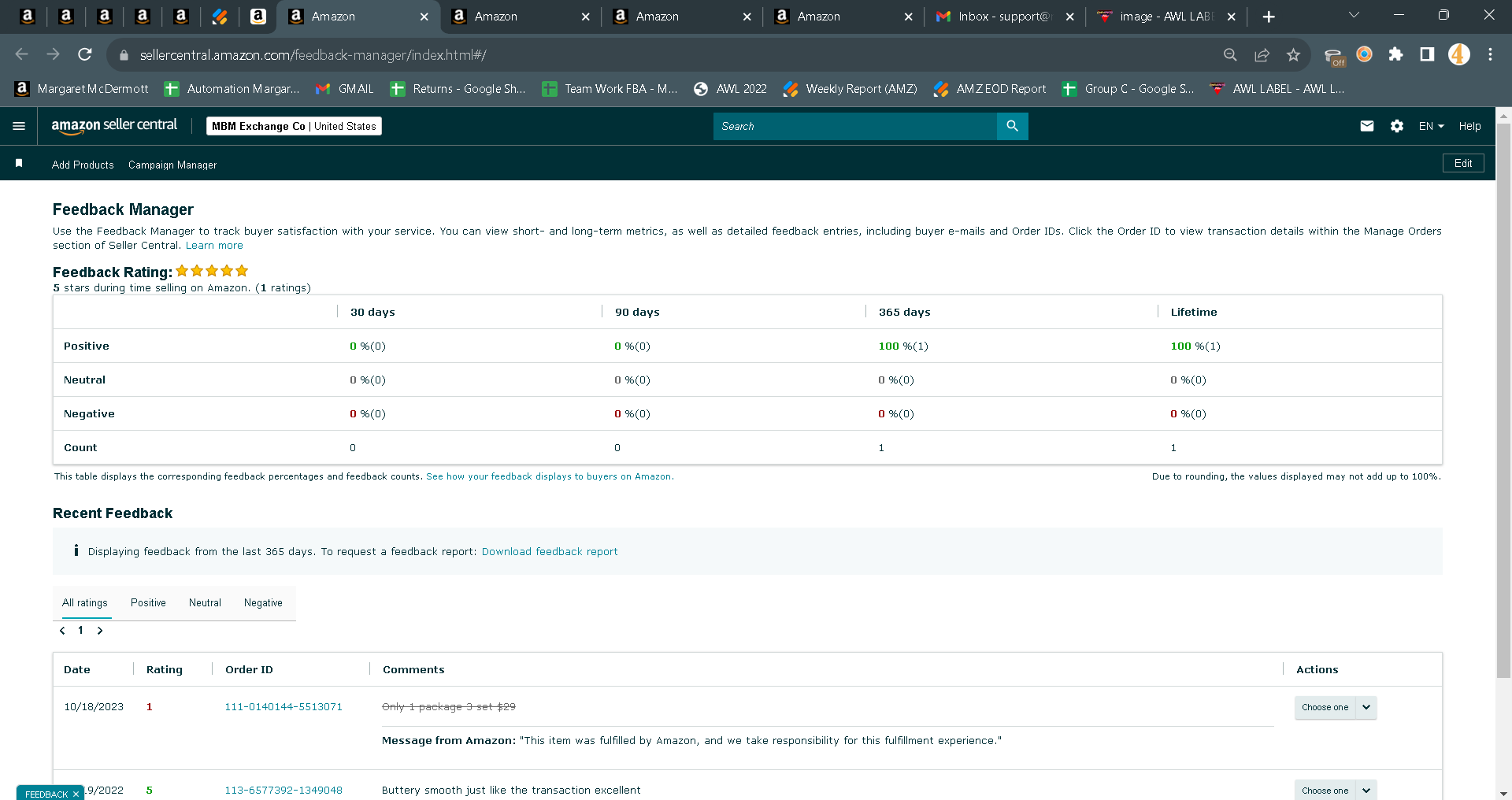The image size is (1512, 800).
Task: Open the AWL 2022 bookmark
Action: (730, 89)
